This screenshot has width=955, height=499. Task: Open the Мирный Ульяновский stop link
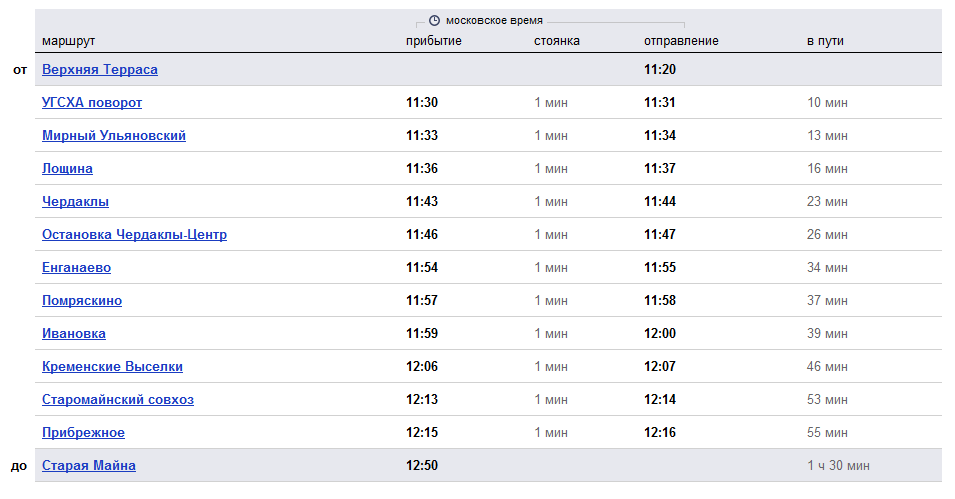pyautogui.click(x=114, y=135)
